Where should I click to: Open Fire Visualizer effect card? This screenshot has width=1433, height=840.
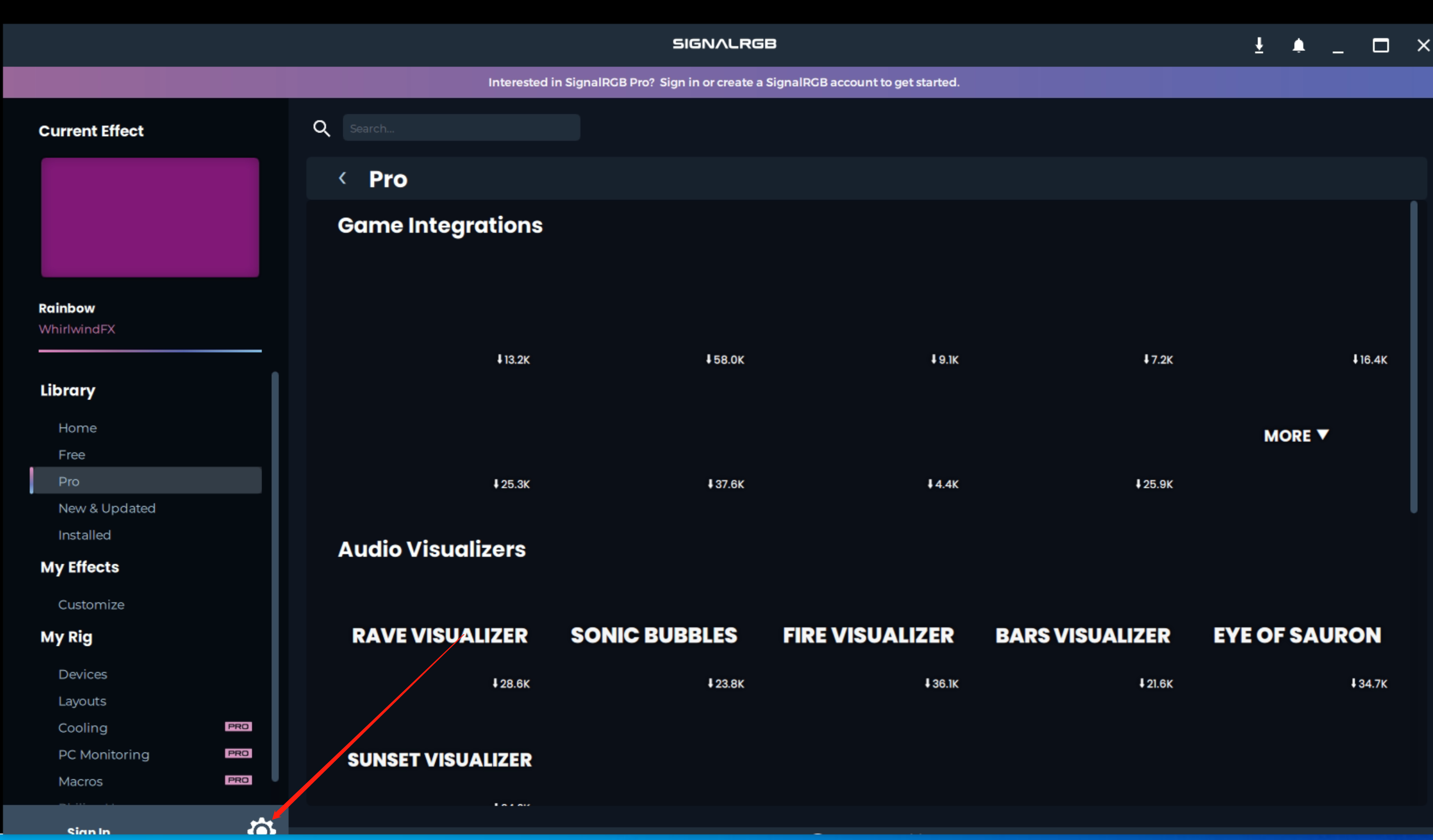[x=868, y=635]
